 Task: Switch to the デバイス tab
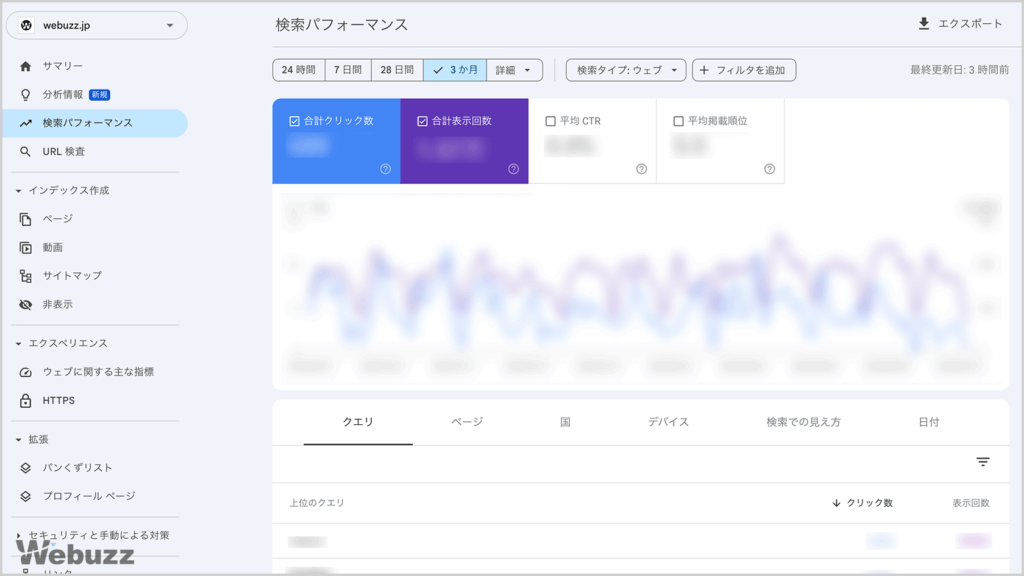(668, 422)
